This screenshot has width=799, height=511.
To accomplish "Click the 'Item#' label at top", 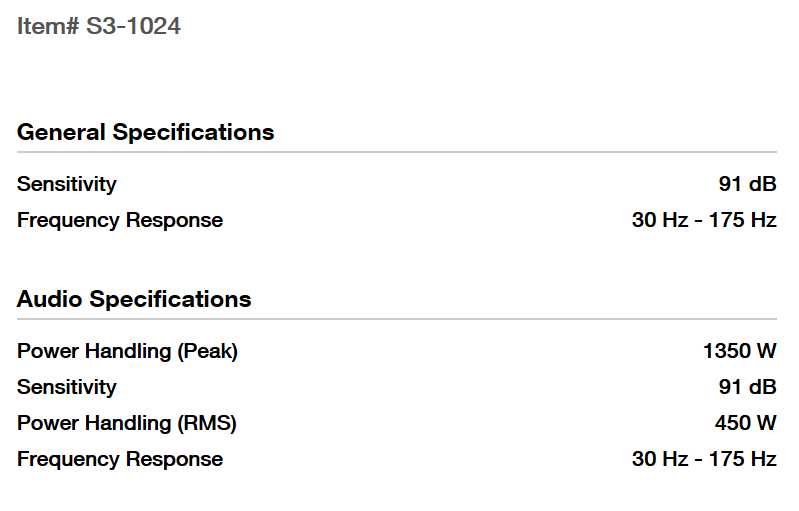I will tap(48, 26).
